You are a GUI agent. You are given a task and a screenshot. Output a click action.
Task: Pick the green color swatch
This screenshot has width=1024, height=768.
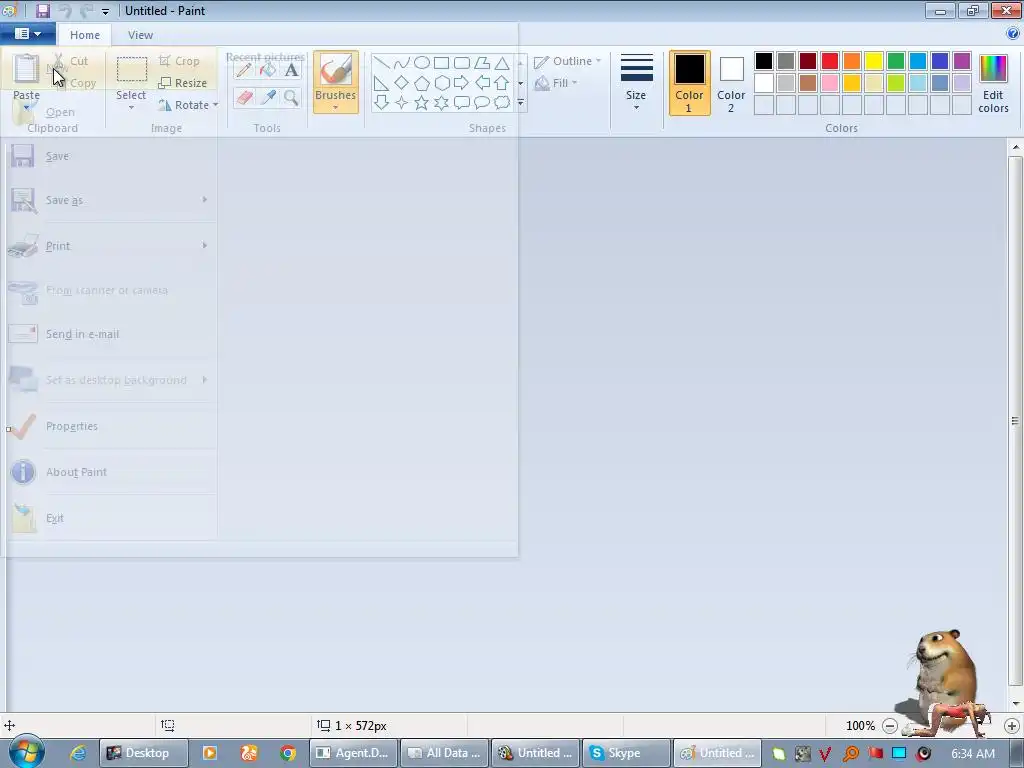click(x=896, y=61)
